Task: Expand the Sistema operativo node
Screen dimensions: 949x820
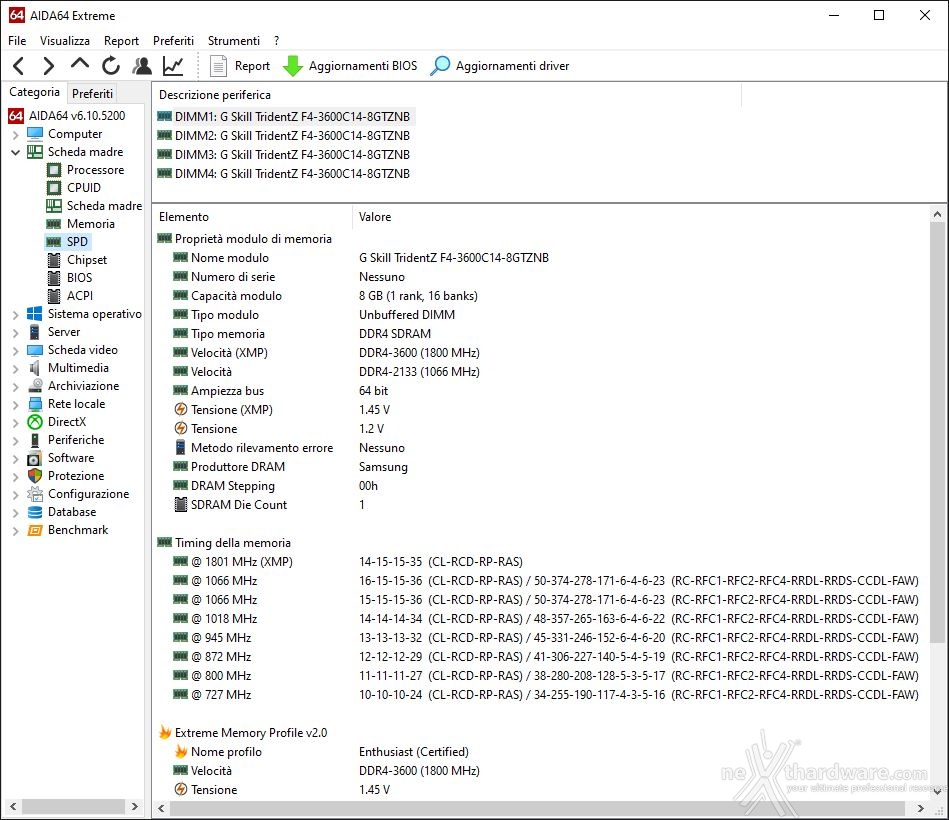Action: 16,315
